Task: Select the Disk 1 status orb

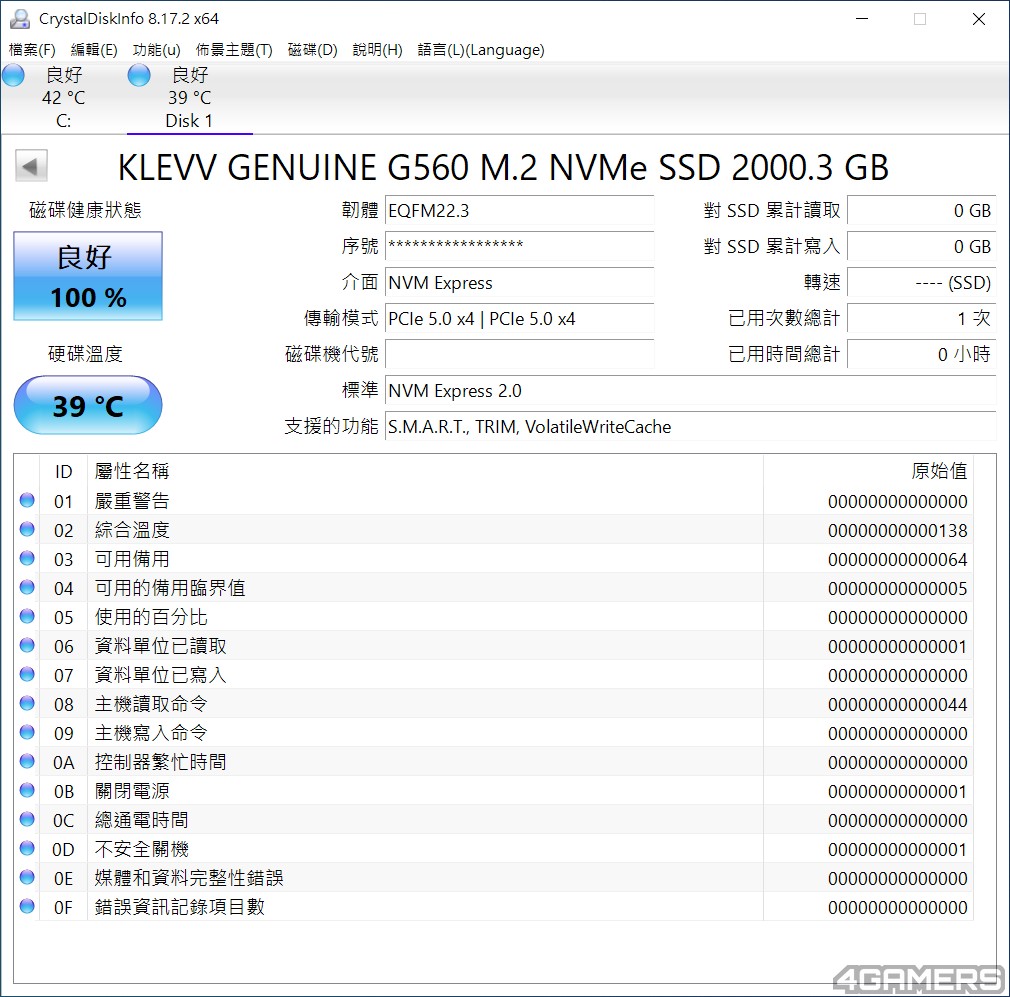Action: coord(139,75)
